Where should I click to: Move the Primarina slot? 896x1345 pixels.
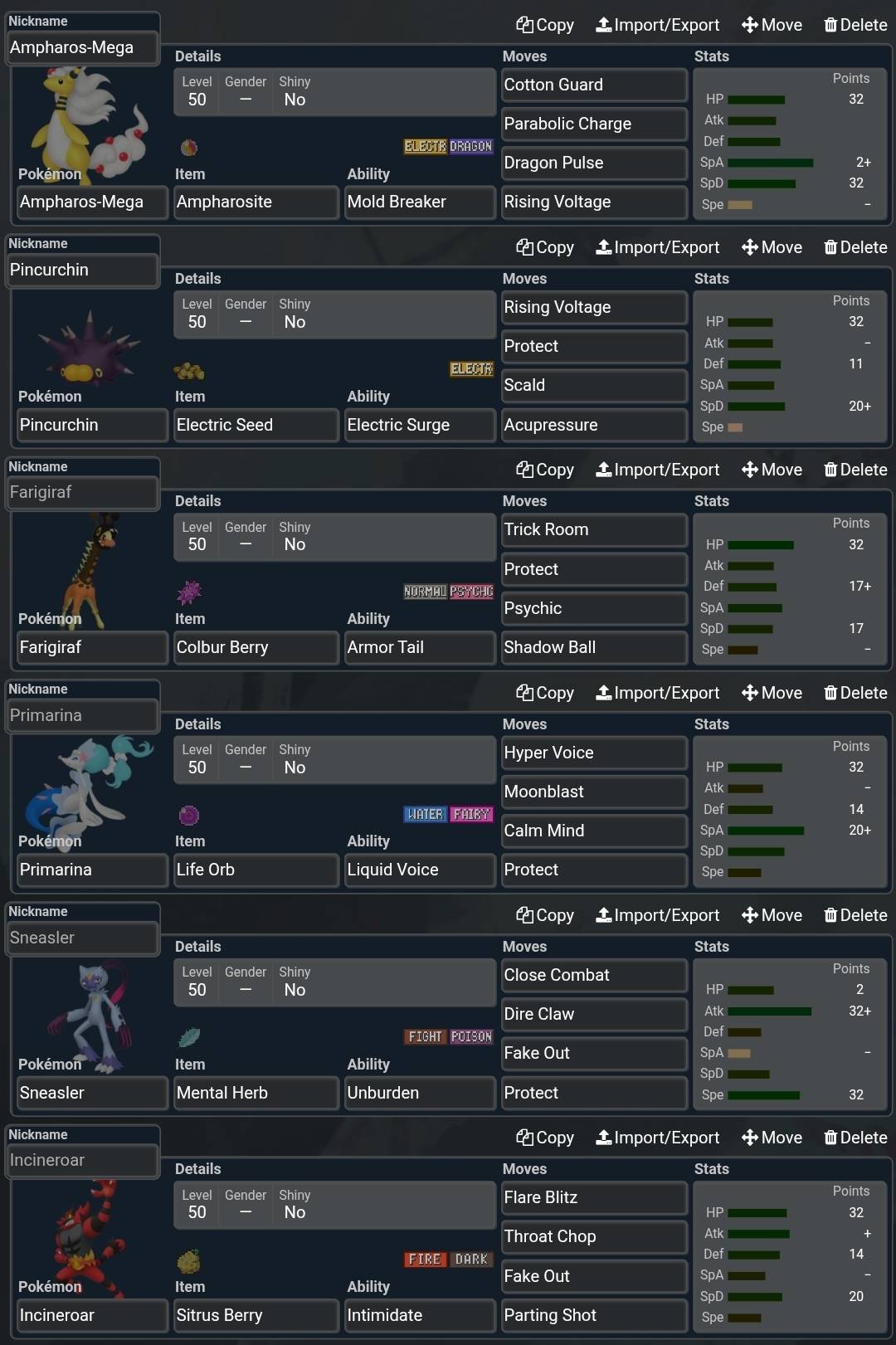point(772,693)
